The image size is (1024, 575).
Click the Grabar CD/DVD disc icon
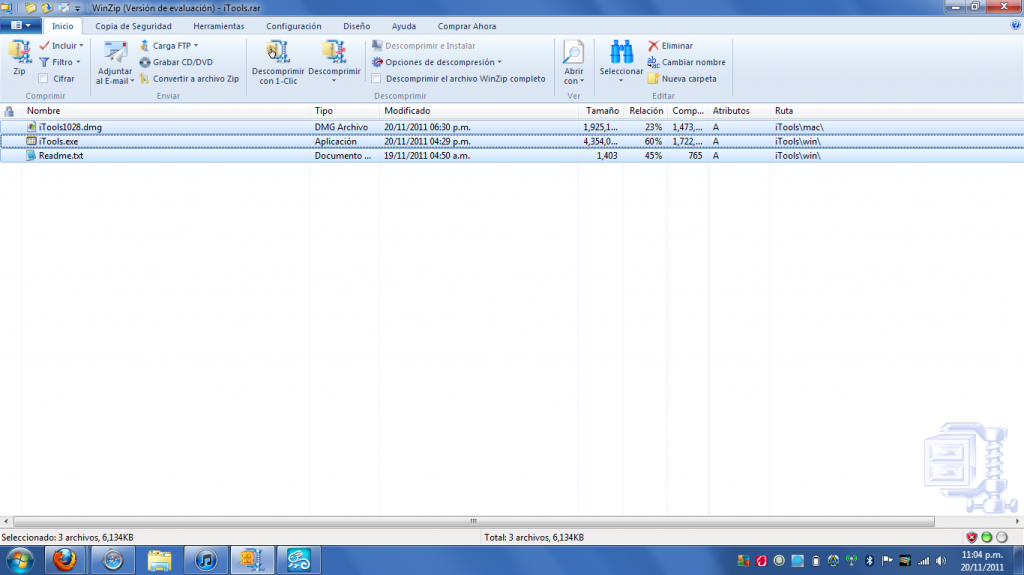pyautogui.click(x=144, y=62)
